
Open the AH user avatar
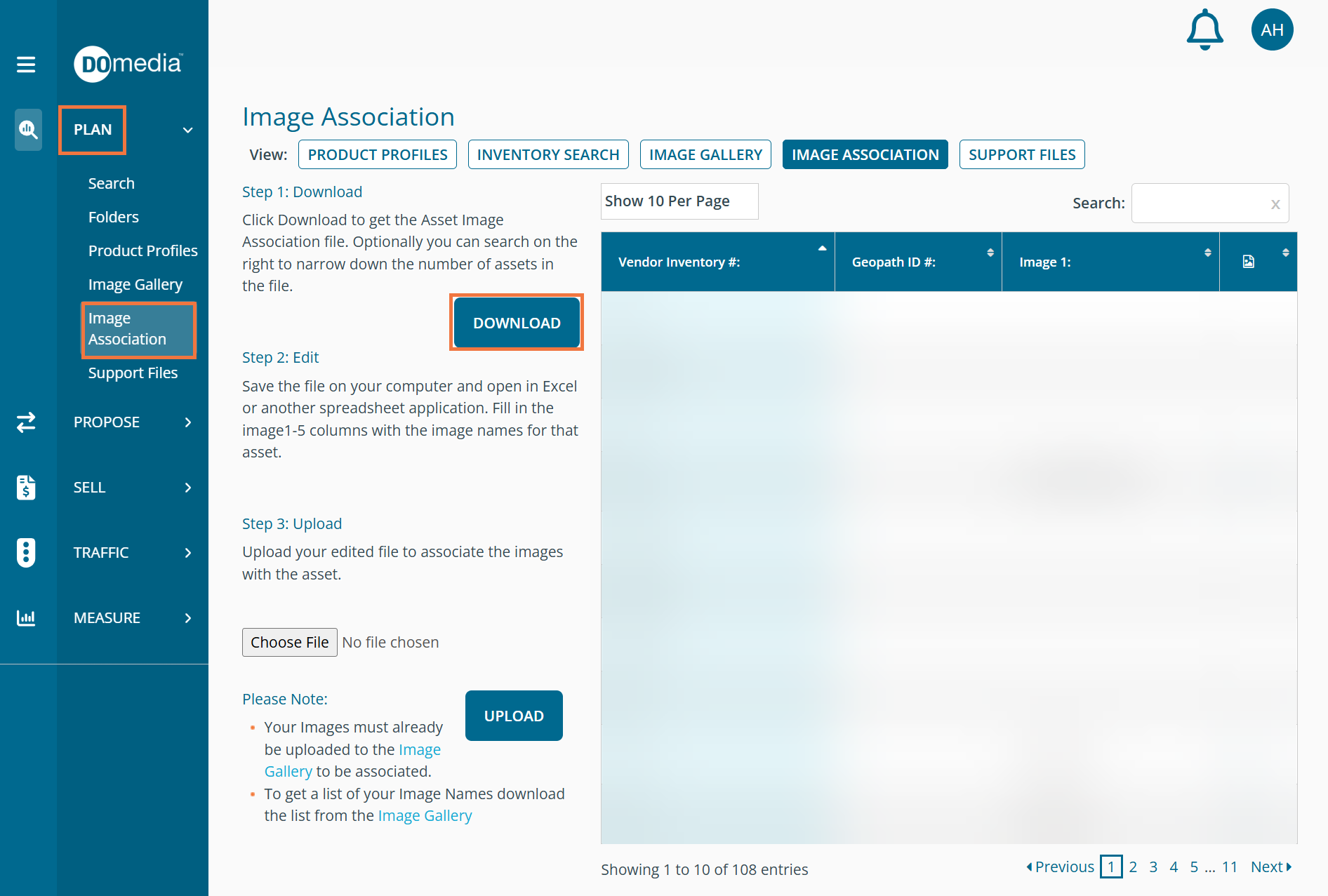pos(1272,30)
